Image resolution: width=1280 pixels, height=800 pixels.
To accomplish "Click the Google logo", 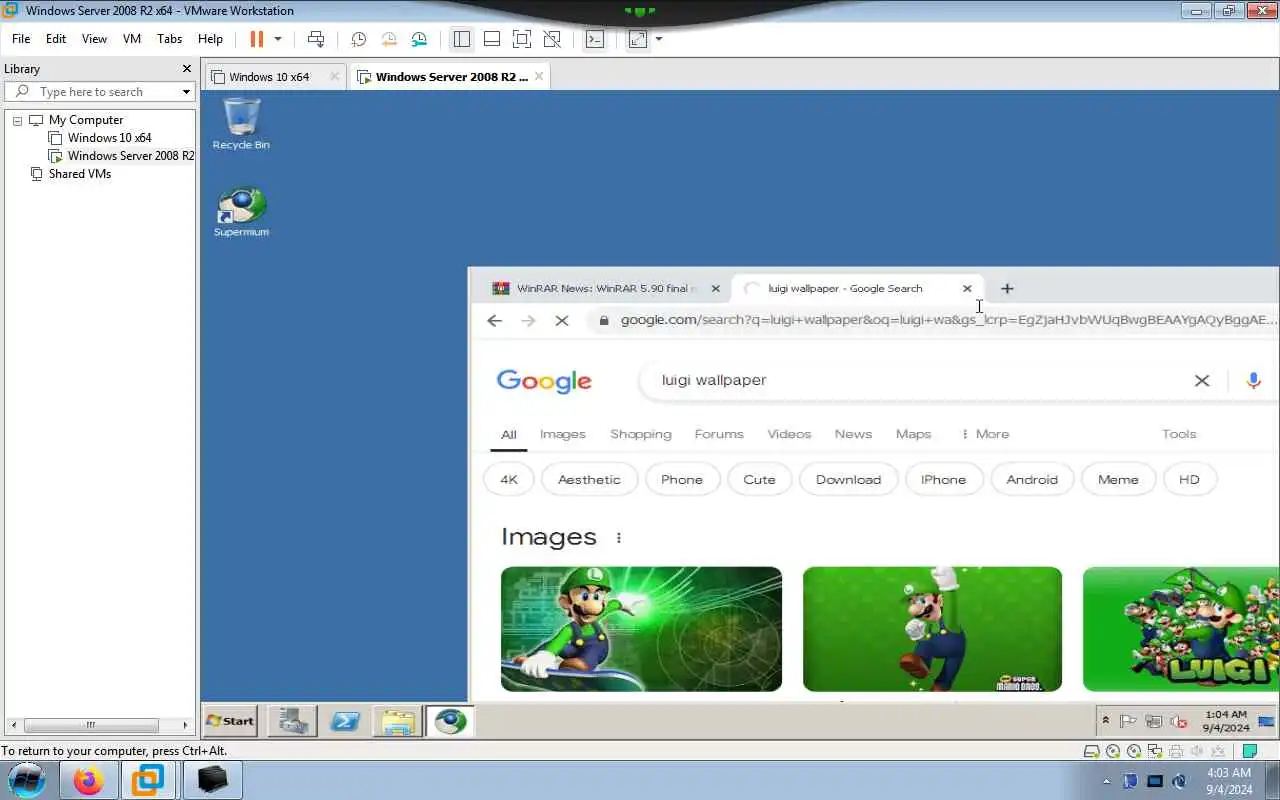I will (x=544, y=381).
